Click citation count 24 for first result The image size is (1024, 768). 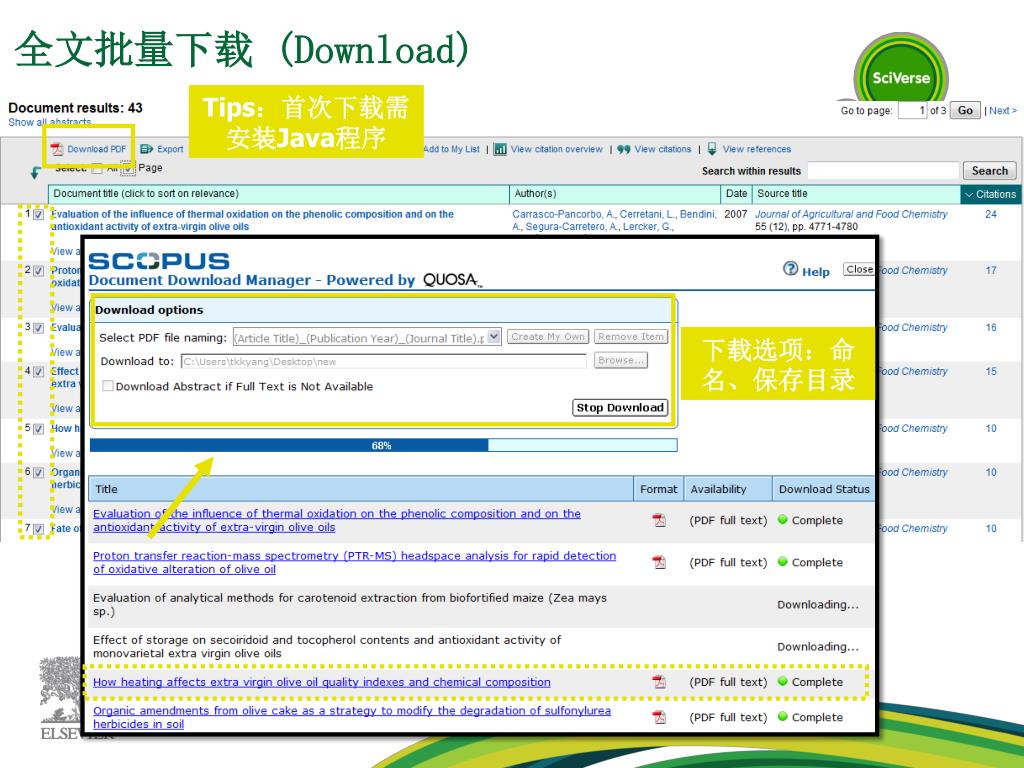click(x=991, y=214)
